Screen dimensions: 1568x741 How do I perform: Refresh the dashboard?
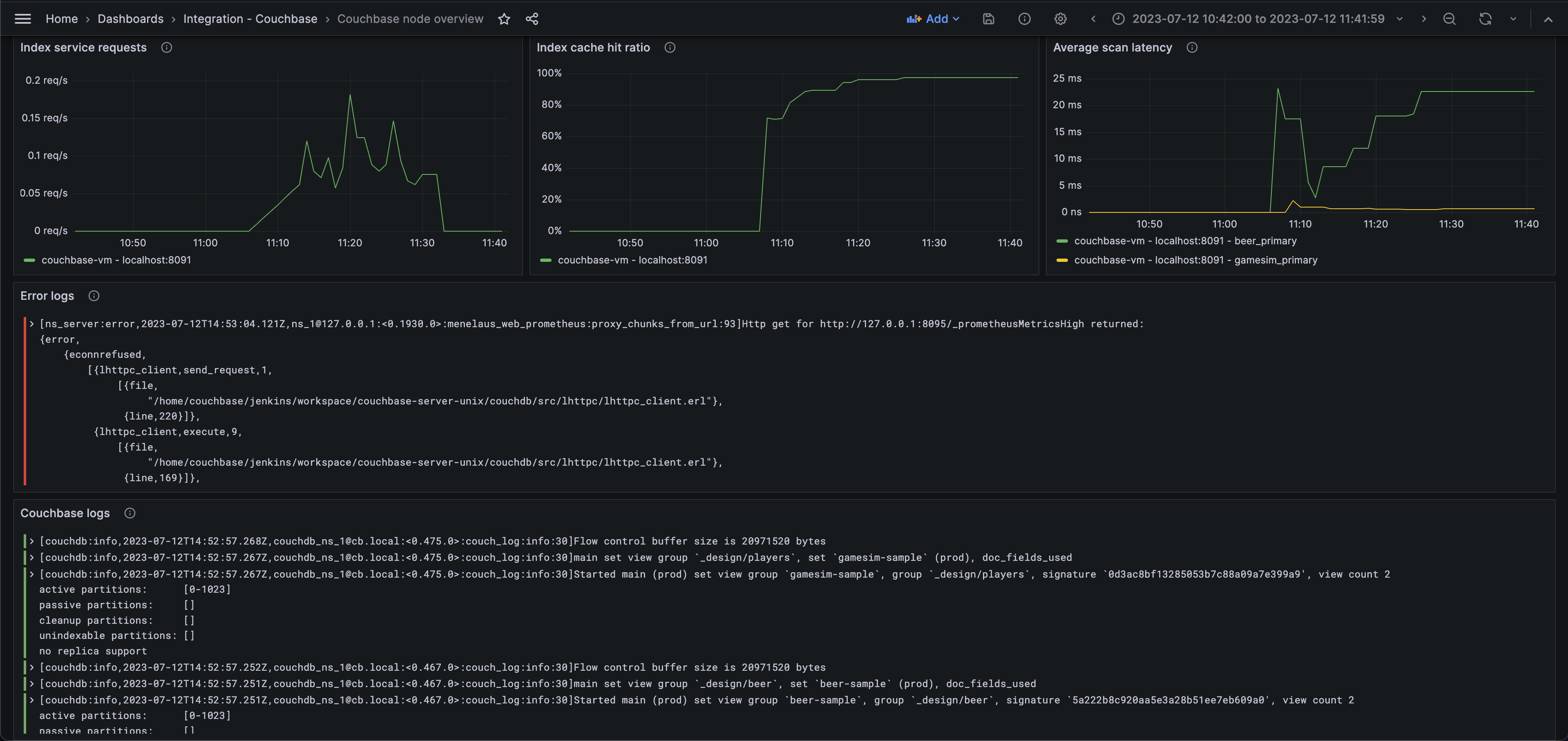1485,19
